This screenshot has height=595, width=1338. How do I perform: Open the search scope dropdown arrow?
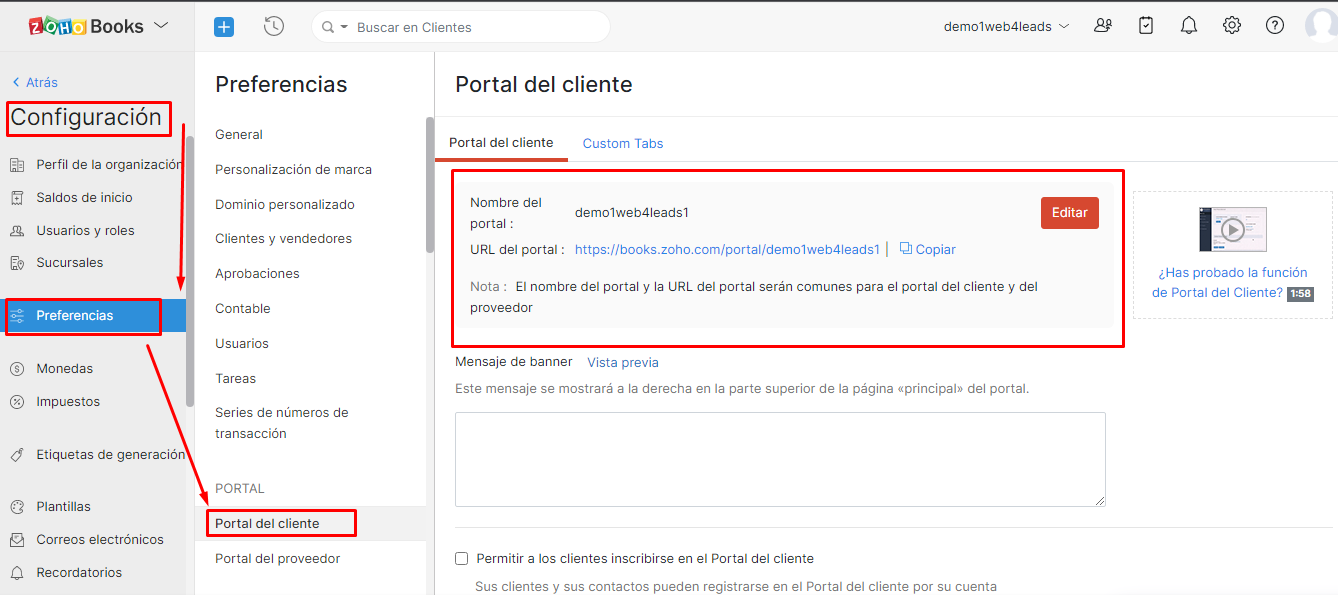[x=345, y=28]
